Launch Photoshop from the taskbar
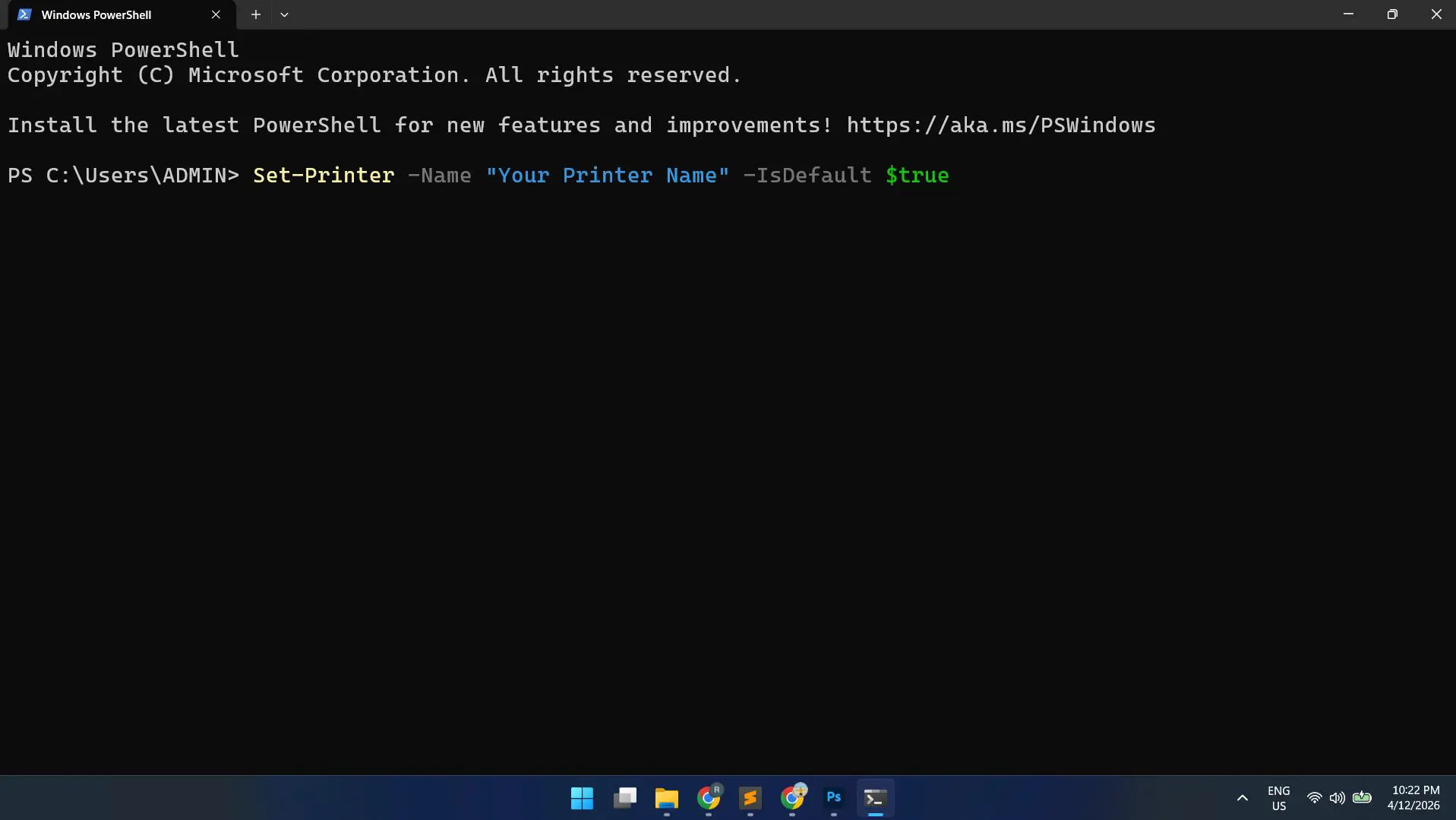The width and height of the screenshot is (1456, 820). [x=833, y=799]
